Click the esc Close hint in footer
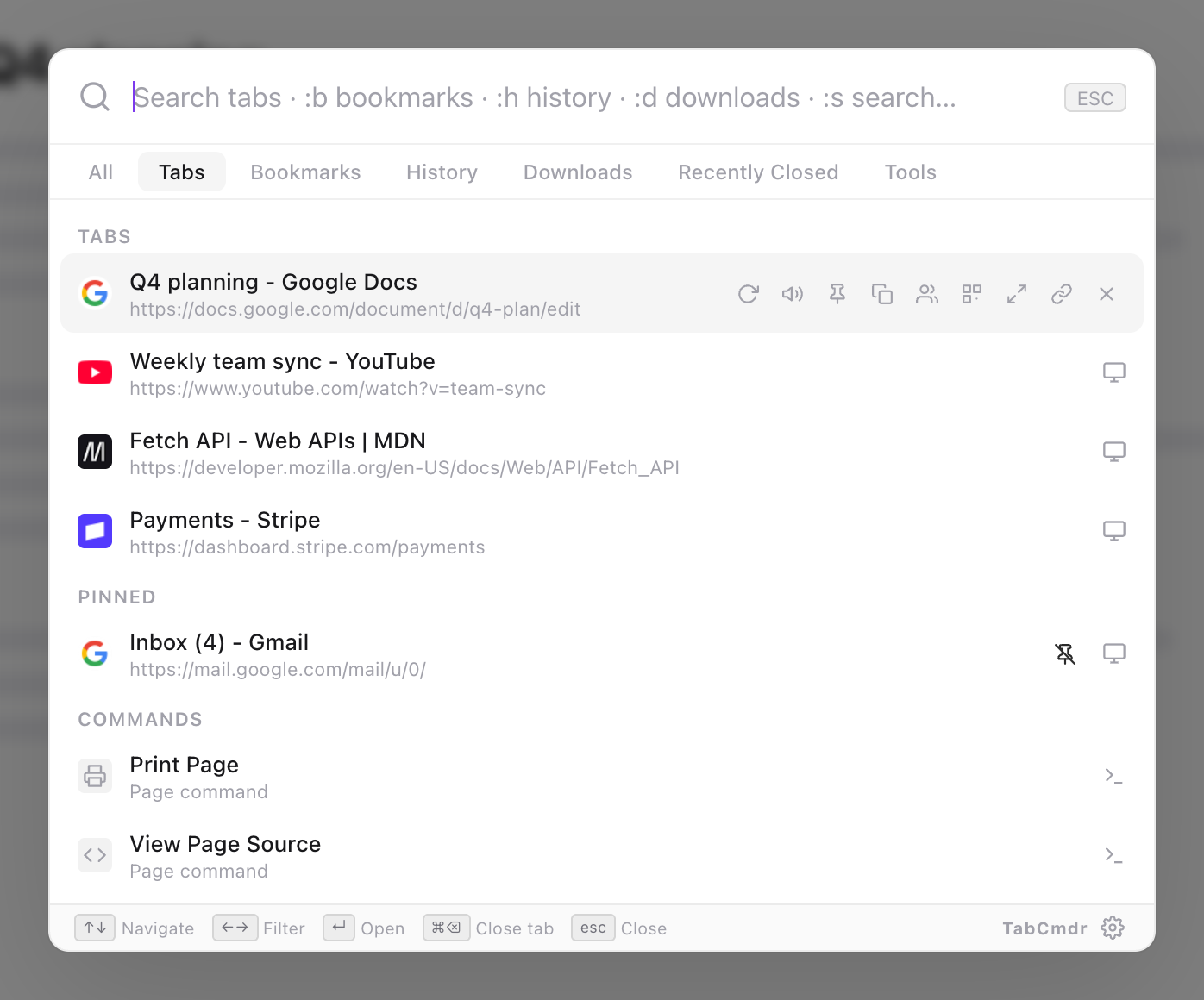Screen dimensions: 1204x1000 coord(619,928)
